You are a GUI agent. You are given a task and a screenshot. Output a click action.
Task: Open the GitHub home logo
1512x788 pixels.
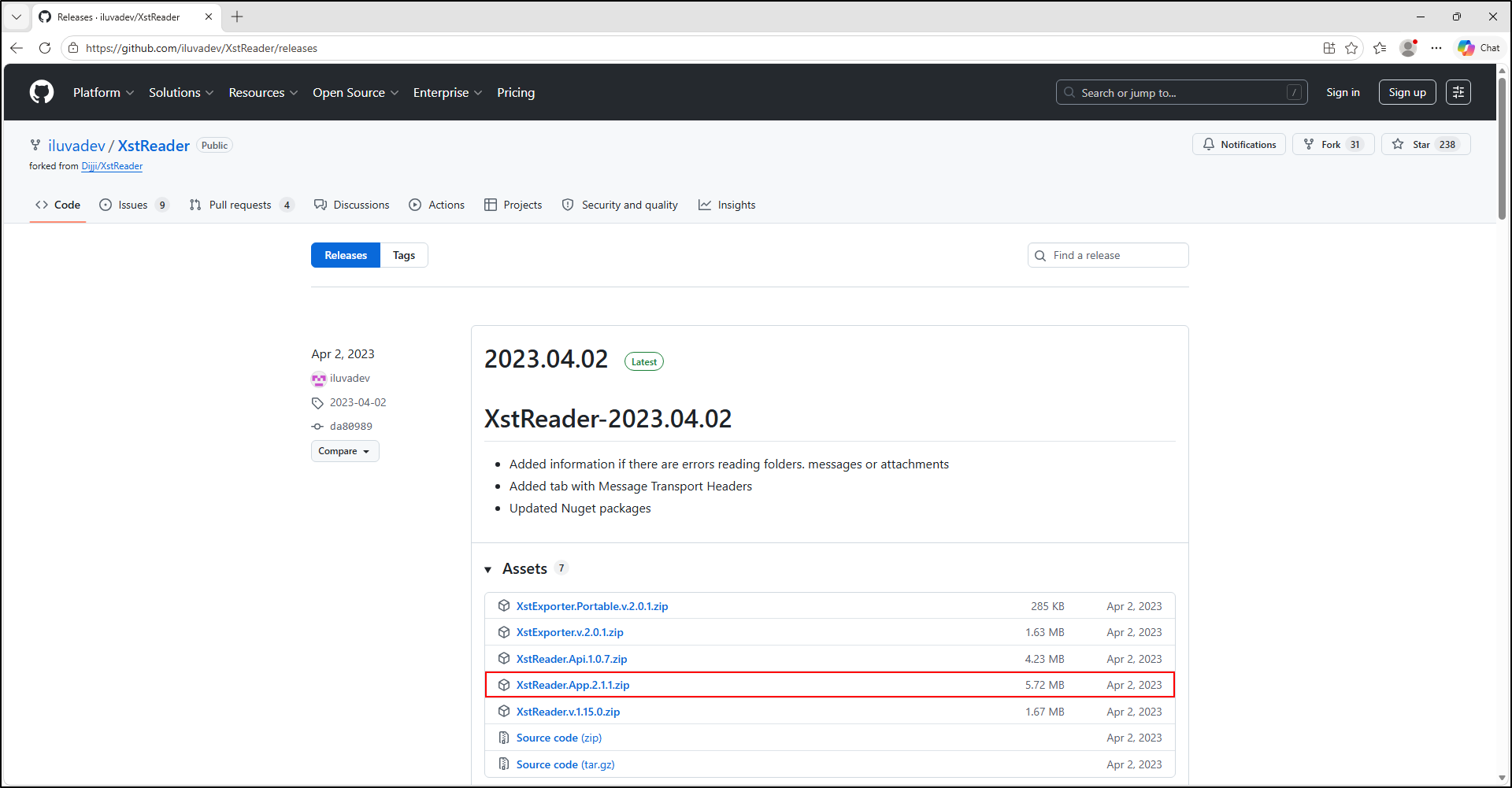coord(42,92)
